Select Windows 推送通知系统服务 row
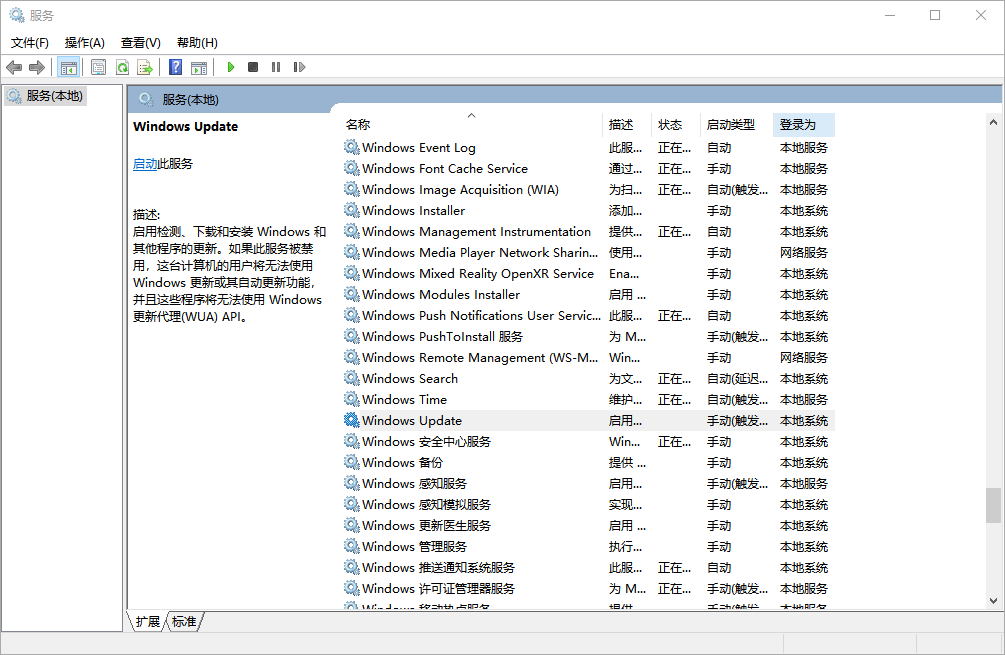The width and height of the screenshot is (1005, 655). 588,567
